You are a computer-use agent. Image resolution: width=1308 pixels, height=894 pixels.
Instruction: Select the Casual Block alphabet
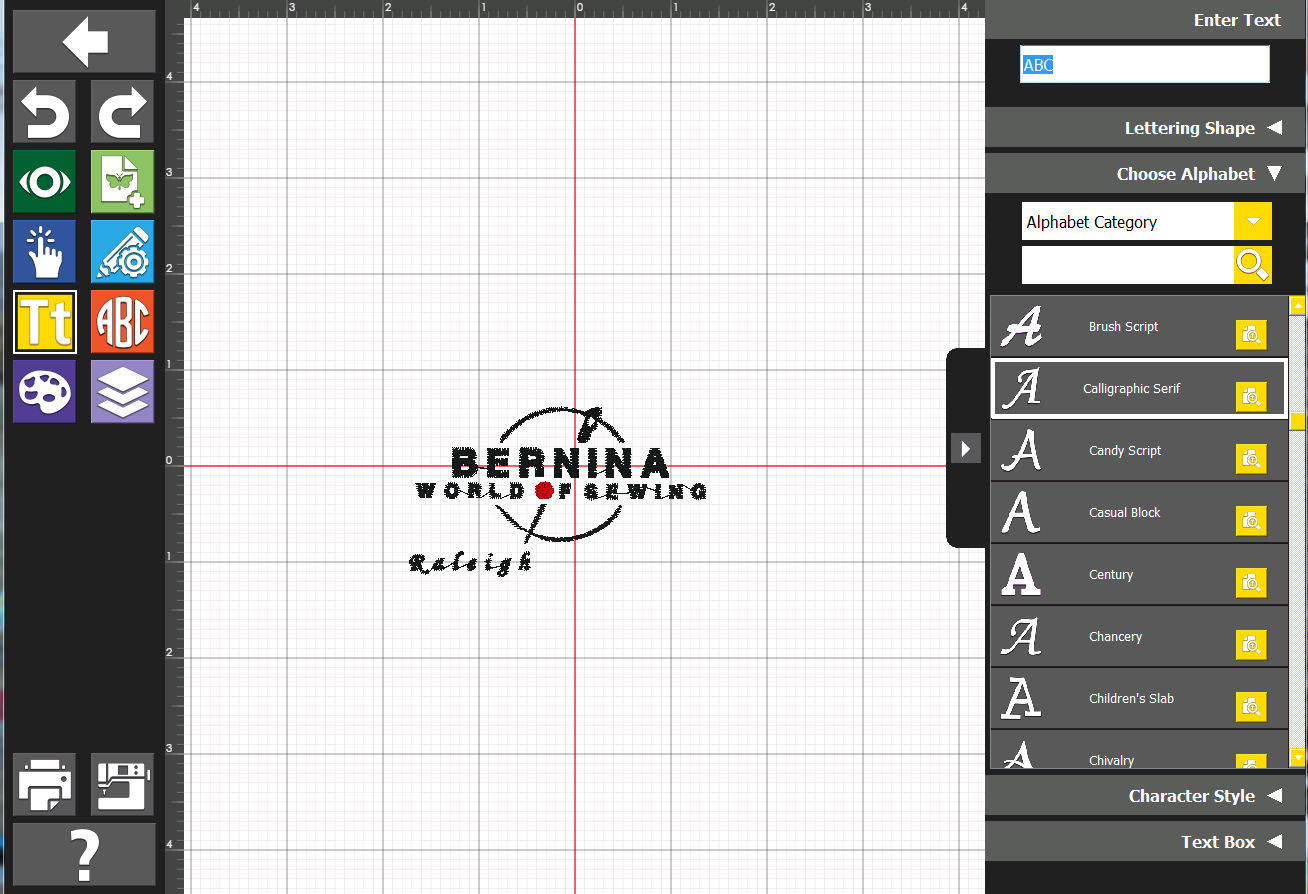click(x=1139, y=513)
